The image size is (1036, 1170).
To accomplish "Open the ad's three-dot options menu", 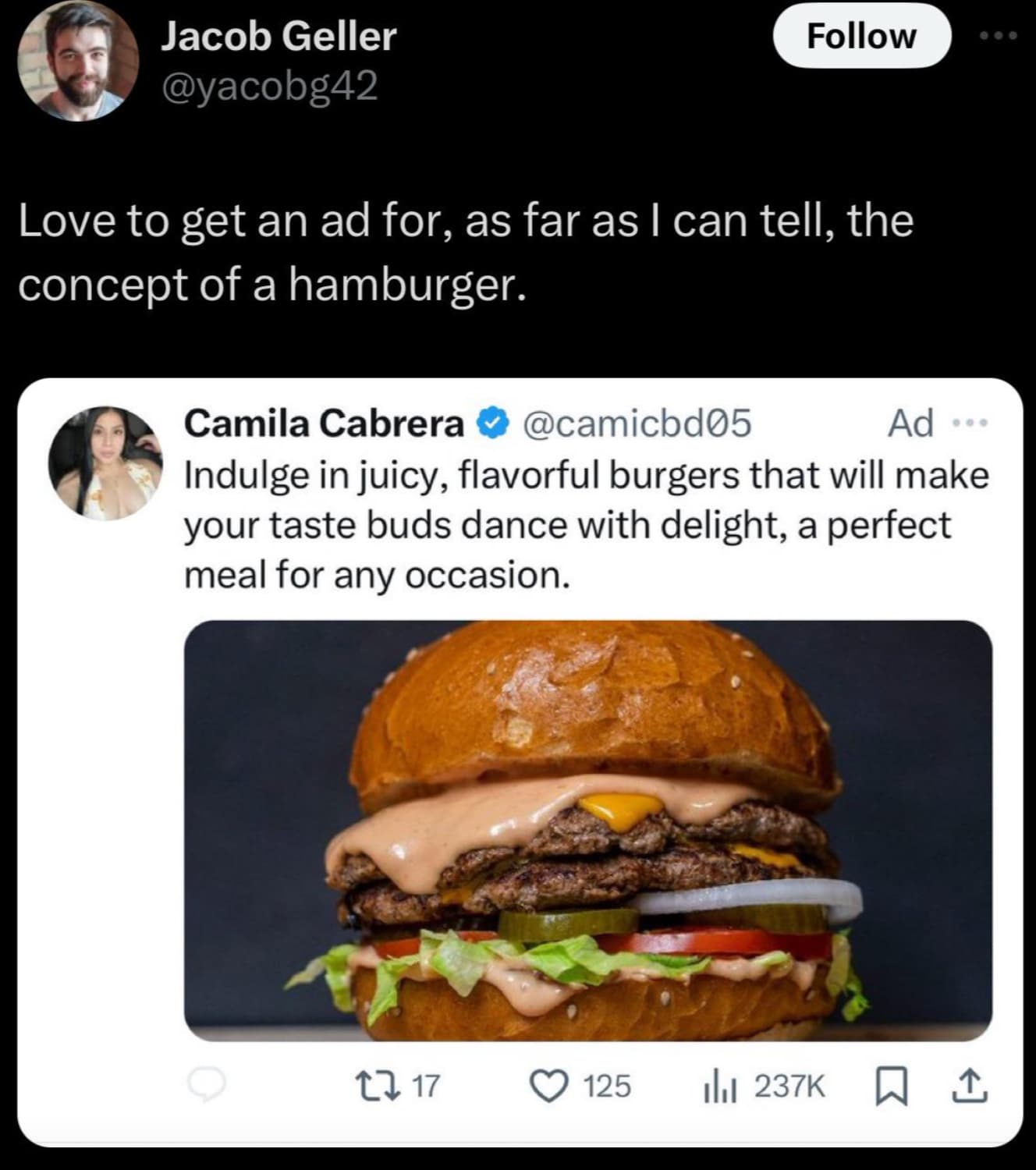I will [972, 424].
